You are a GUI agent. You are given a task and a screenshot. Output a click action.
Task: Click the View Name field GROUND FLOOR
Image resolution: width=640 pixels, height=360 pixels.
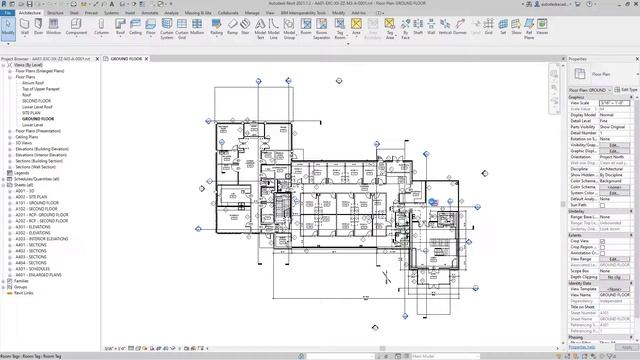pos(614,295)
